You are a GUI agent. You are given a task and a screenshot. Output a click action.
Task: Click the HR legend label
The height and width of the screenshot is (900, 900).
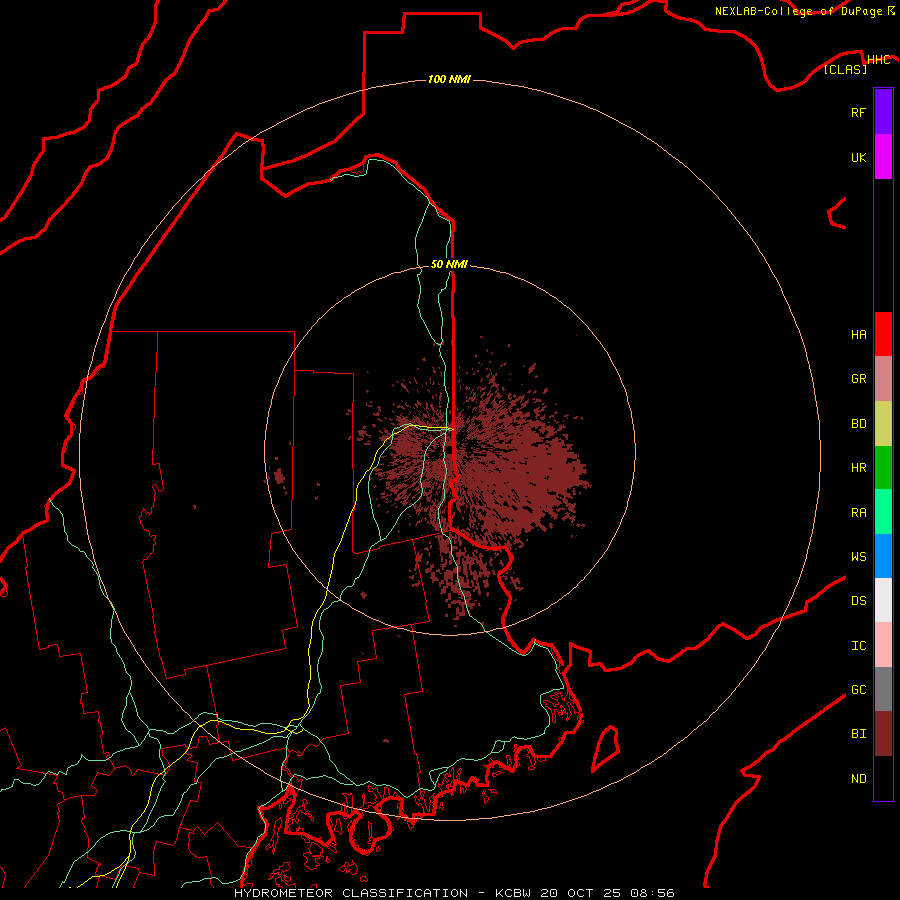858,468
